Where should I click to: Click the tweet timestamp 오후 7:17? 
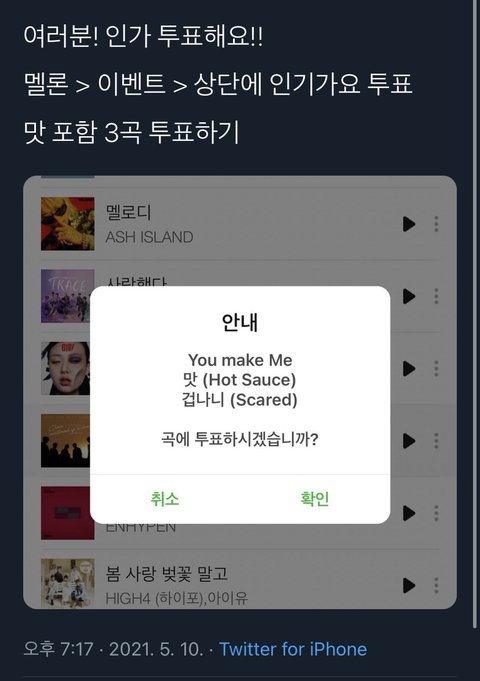(58, 649)
